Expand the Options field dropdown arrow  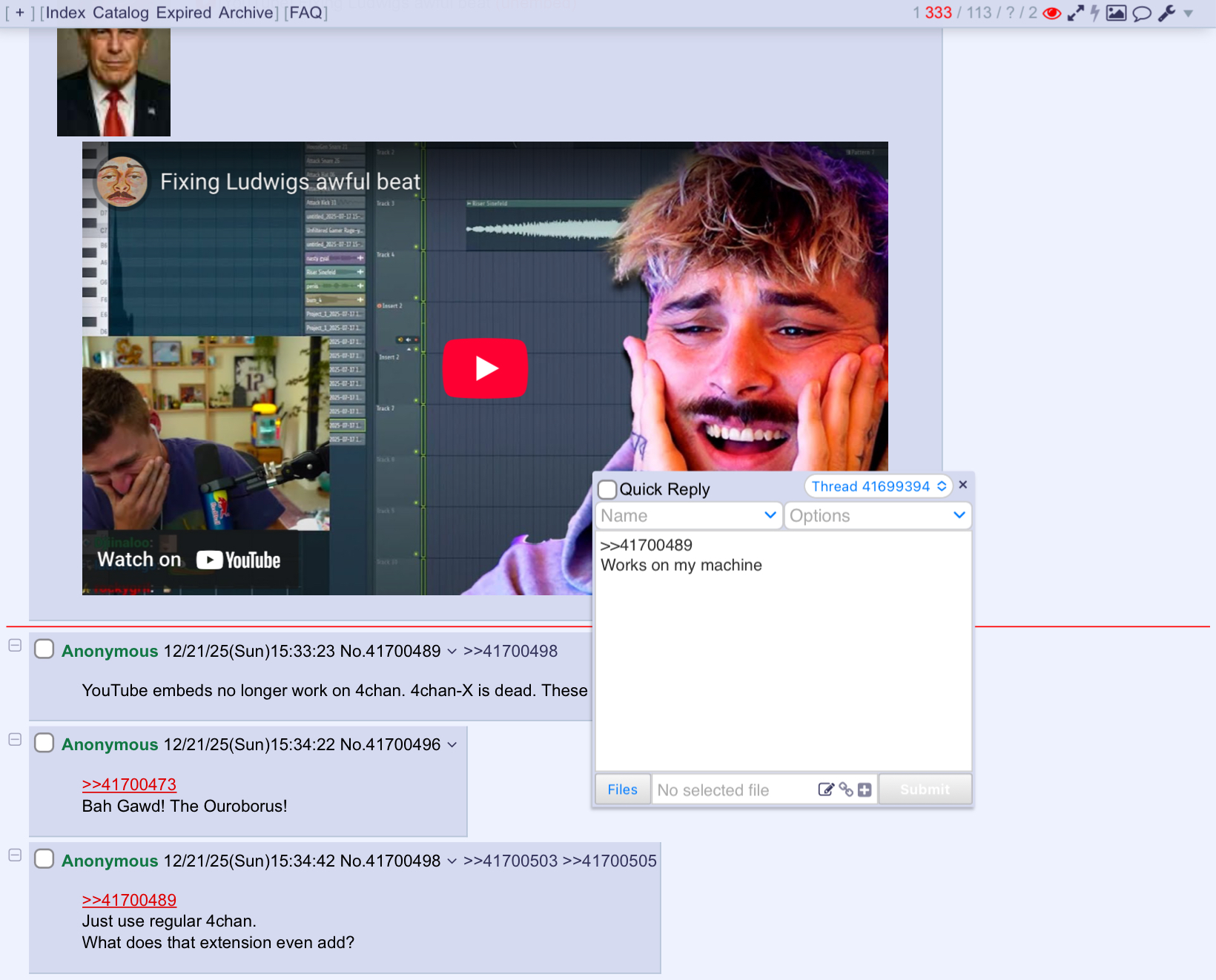959,515
